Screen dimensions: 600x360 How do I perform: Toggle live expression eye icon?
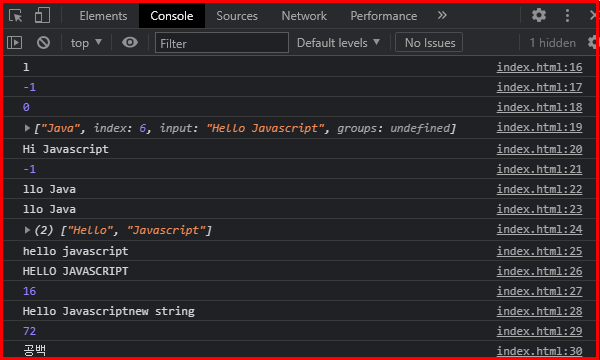tap(130, 42)
